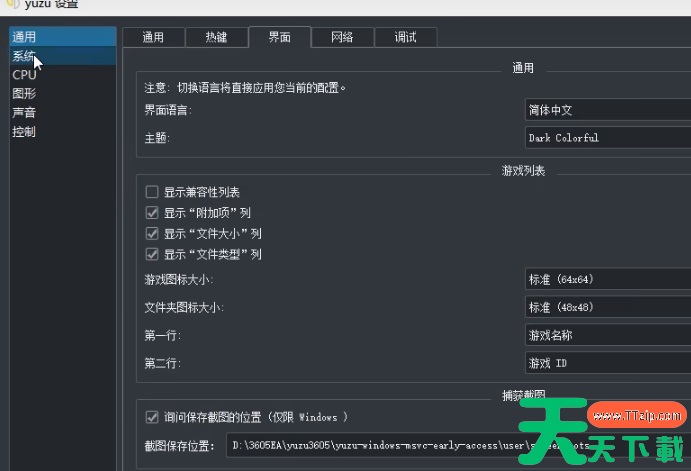This screenshot has width=691, height=471.
Task: Click the 游戏列表 group heading
Action: (524, 171)
